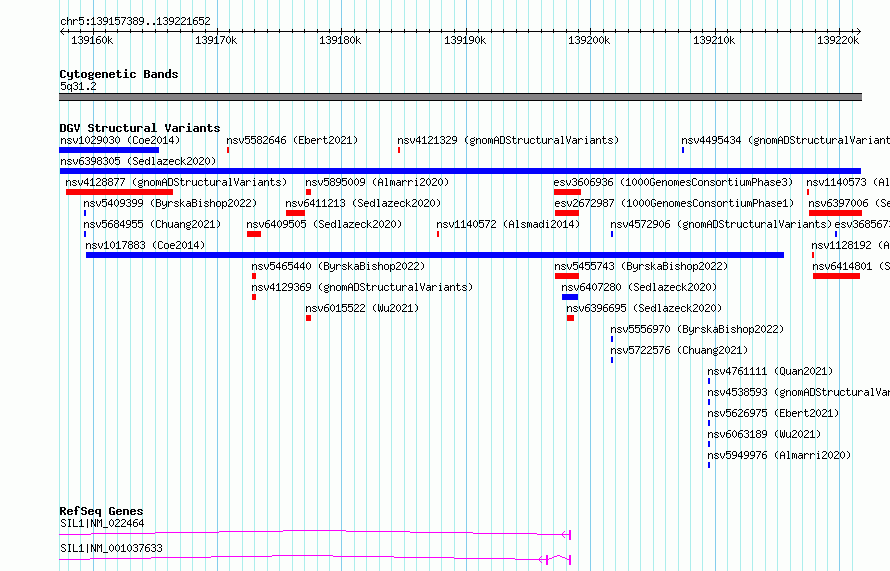Click the DGV Structural Variants heading
The image size is (890, 571).
[140, 128]
